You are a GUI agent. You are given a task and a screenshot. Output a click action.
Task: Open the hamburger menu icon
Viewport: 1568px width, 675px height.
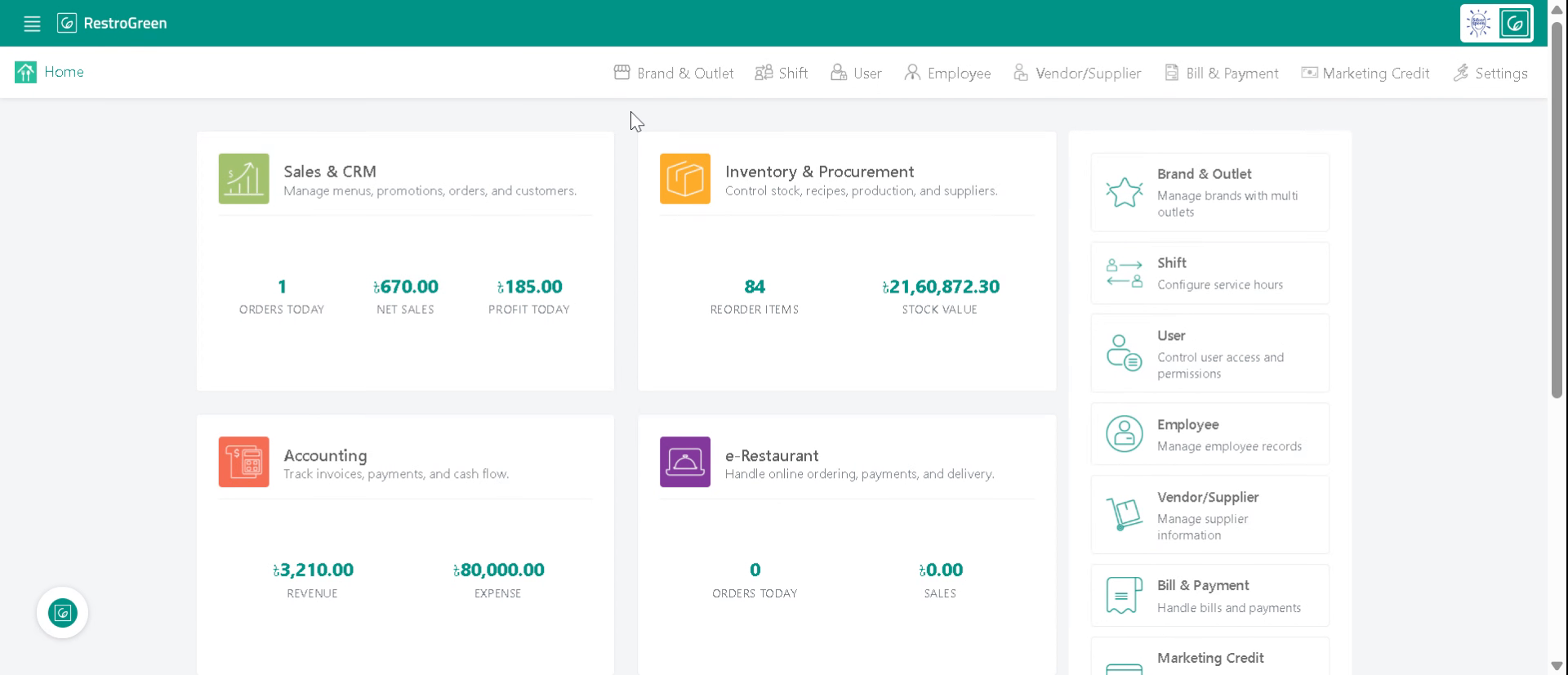(32, 24)
